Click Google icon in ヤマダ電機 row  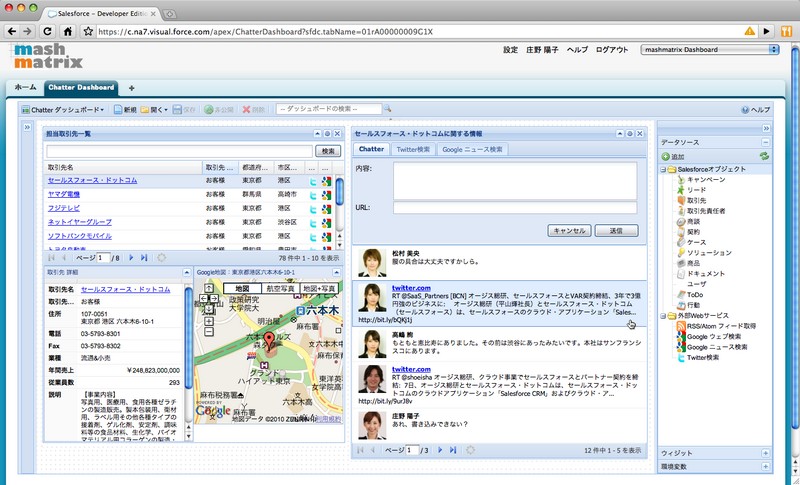click(325, 194)
